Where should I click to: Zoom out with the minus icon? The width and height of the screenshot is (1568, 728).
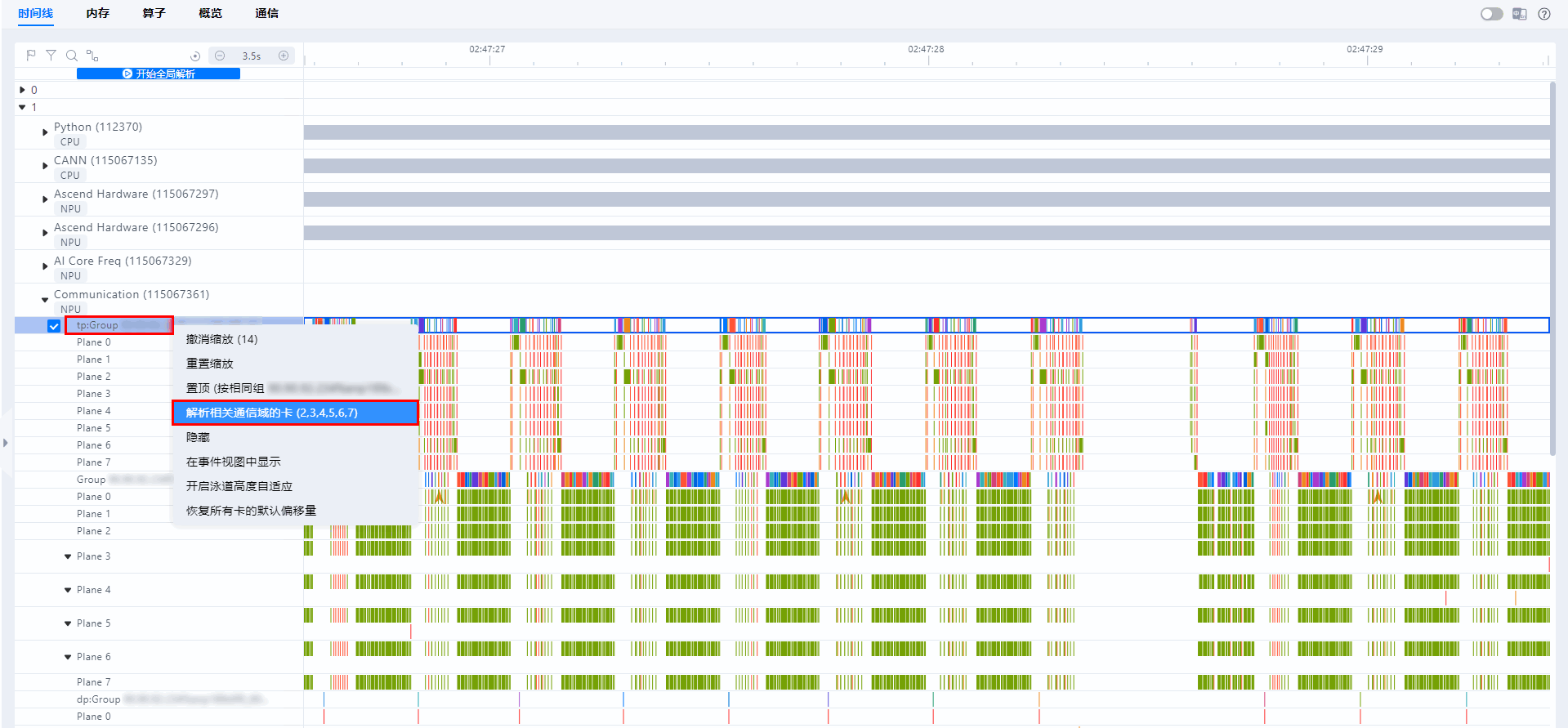click(x=220, y=56)
